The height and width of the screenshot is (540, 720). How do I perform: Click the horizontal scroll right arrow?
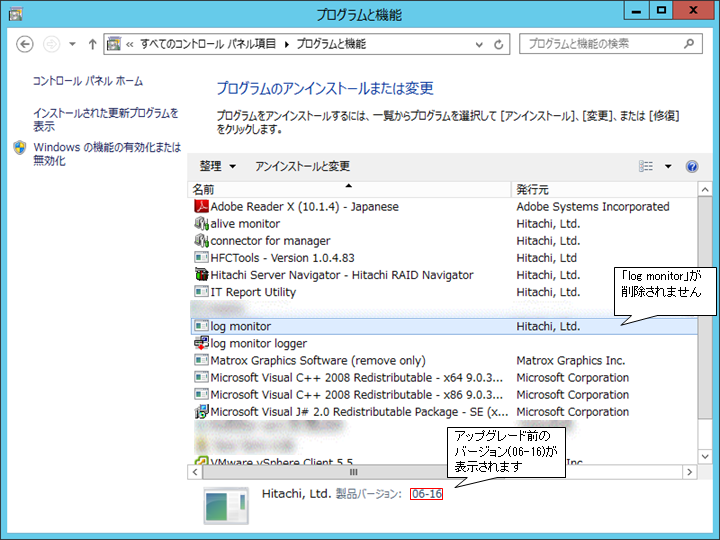pyautogui.click(x=689, y=472)
